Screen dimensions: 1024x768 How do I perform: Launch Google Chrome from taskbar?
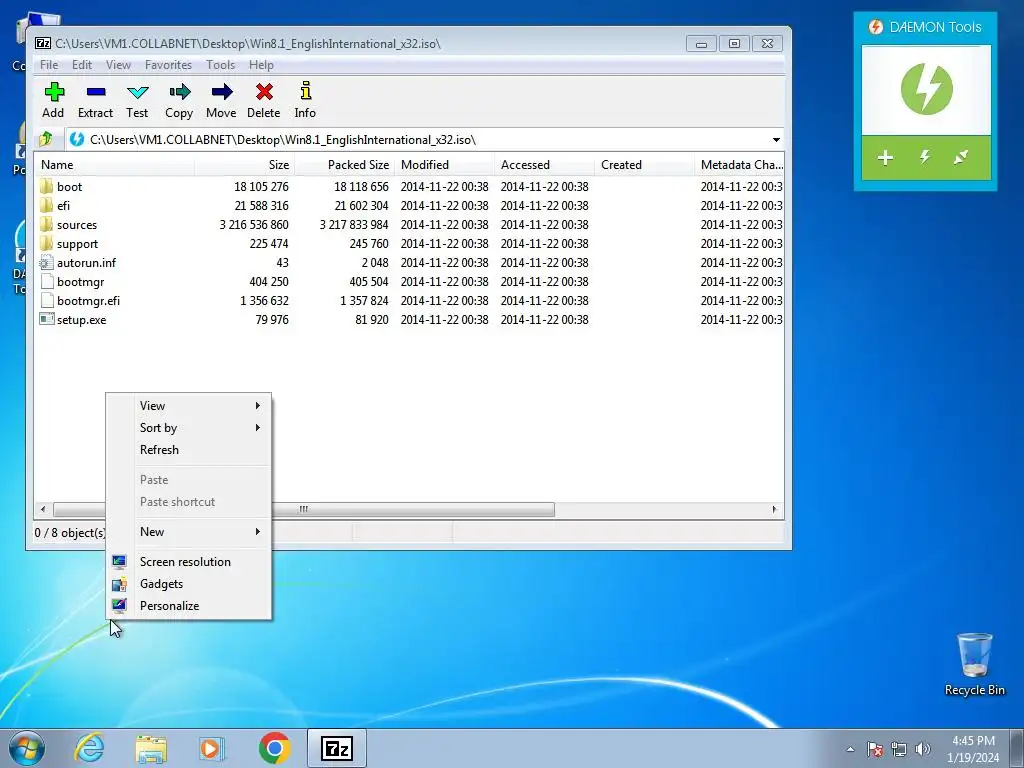click(274, 748)
